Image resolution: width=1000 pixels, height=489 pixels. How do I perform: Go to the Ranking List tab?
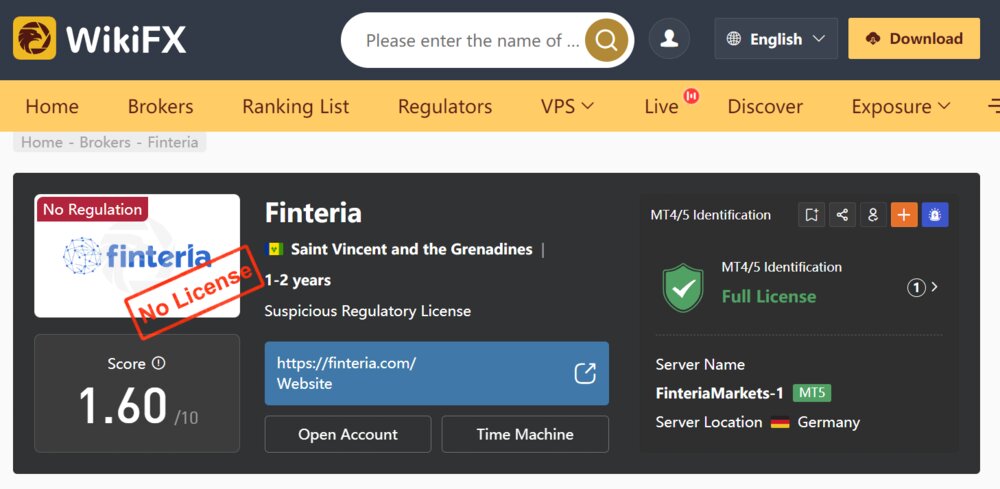point(295,106)
